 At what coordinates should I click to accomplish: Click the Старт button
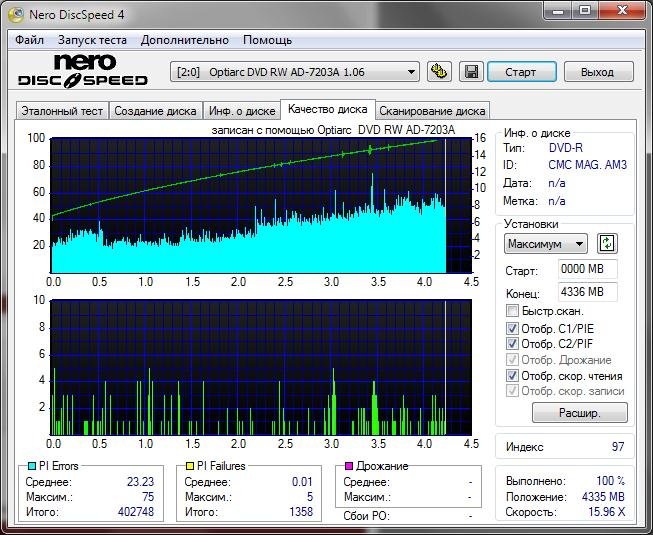[x=521, y=72]
